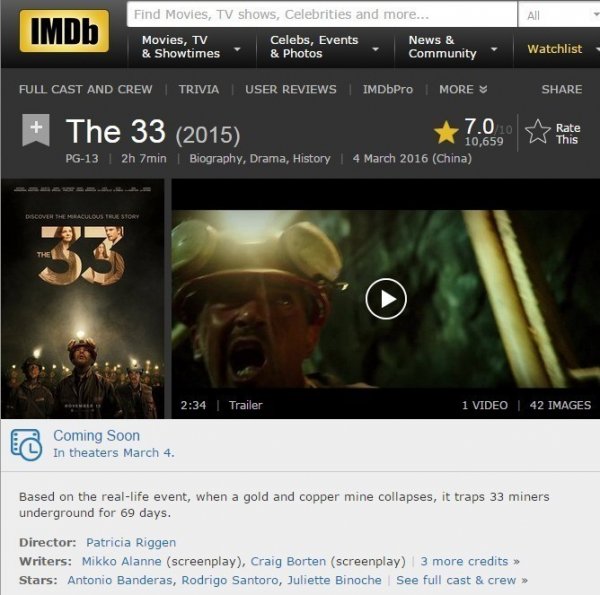Click the Share button
600x595 pixels.
[x=561, y=90]
